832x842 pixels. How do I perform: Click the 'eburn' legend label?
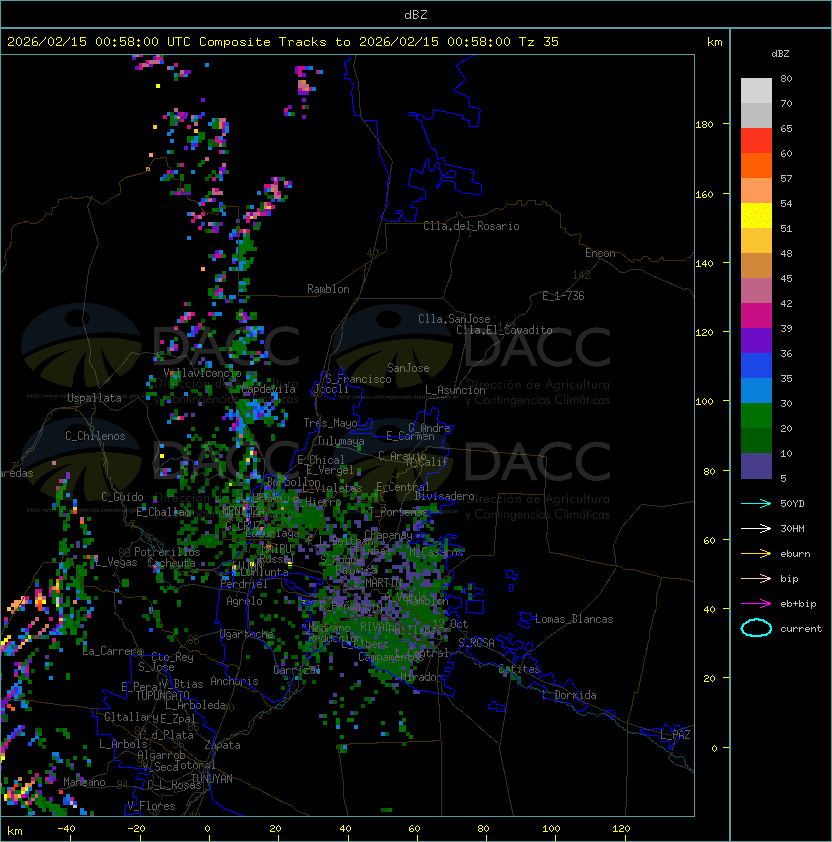click(x=795, y=554)
